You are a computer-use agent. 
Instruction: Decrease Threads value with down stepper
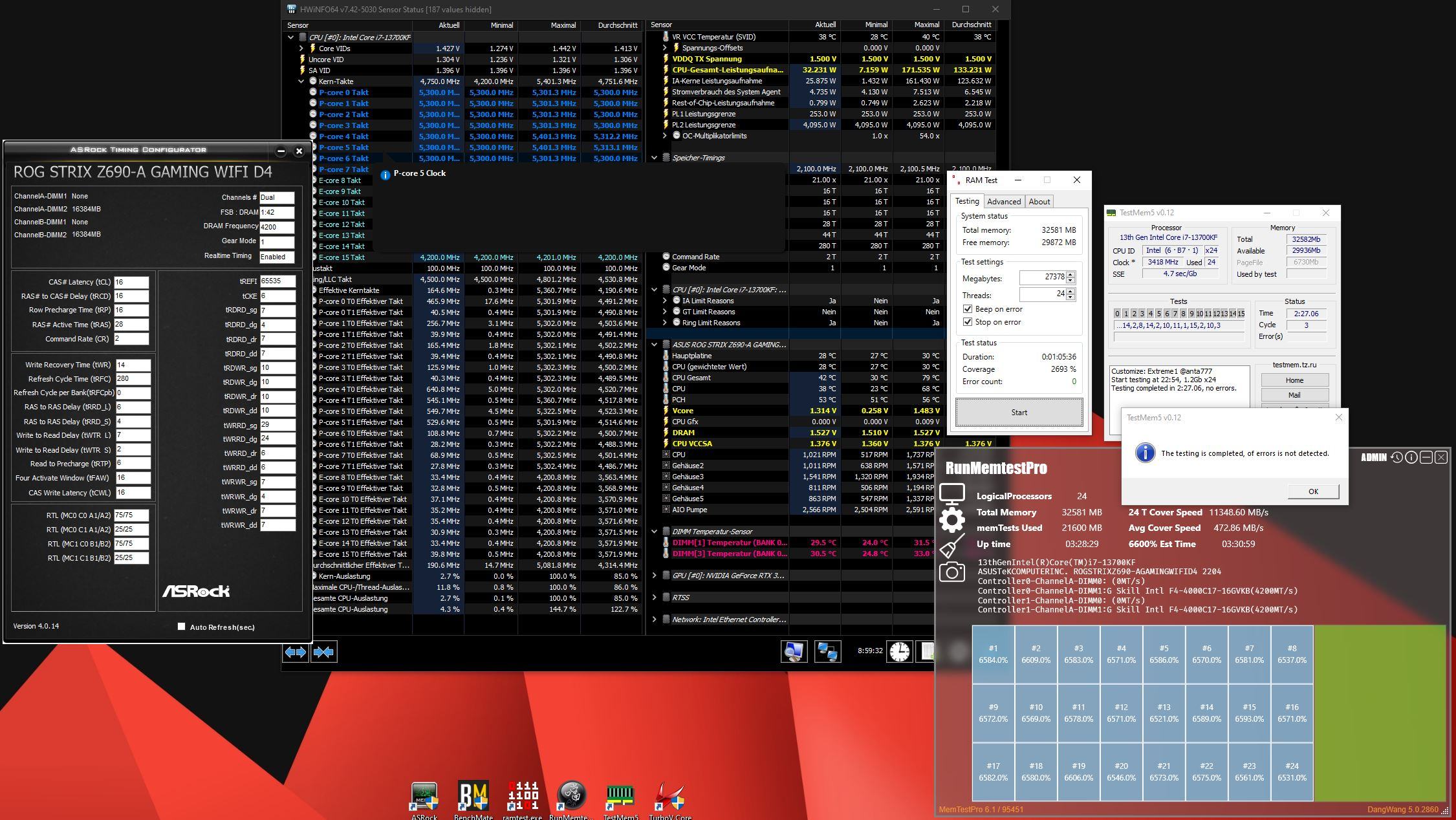point(1070,297)
